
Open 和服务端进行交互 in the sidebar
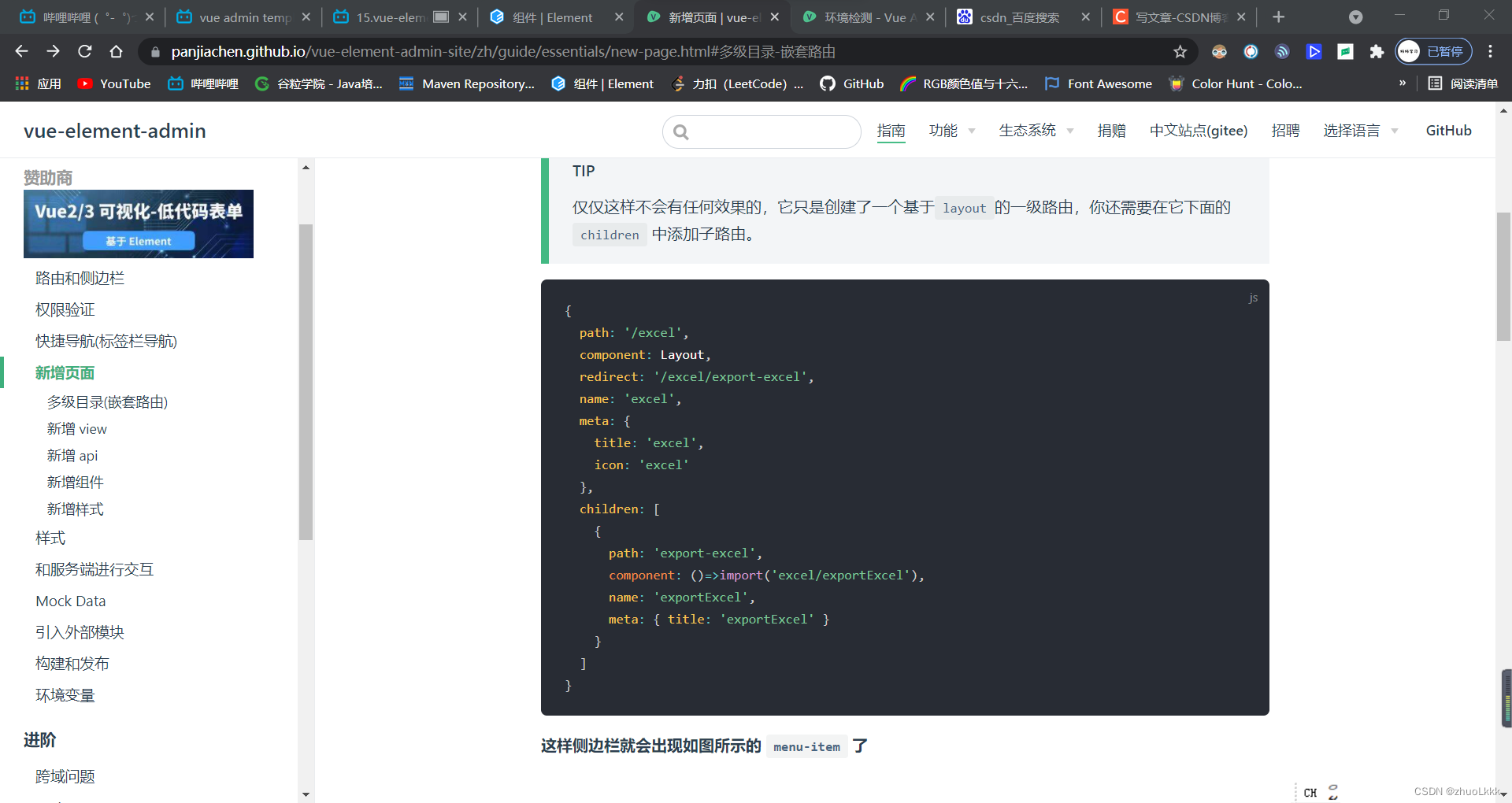(94, 569)
